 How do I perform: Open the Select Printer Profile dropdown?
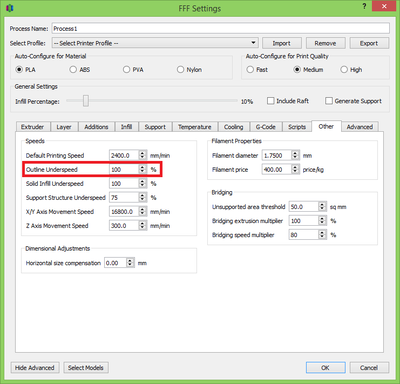click(155, 43)
